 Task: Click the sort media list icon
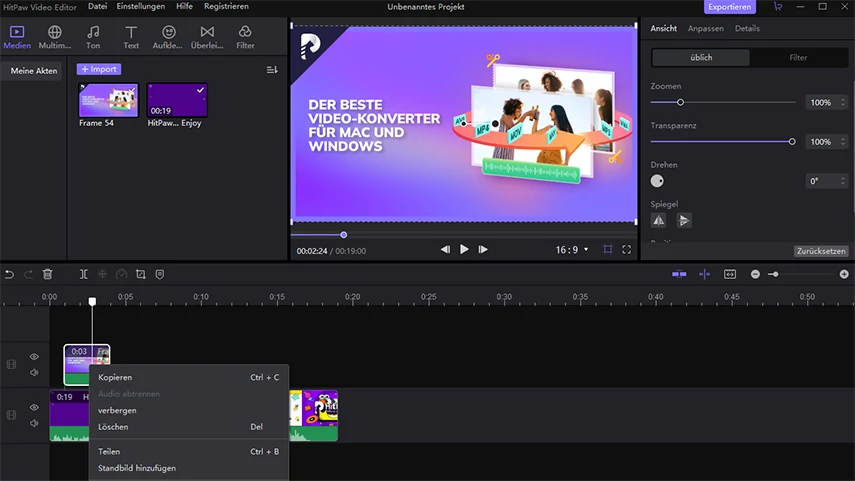click(x=272, y=70)
